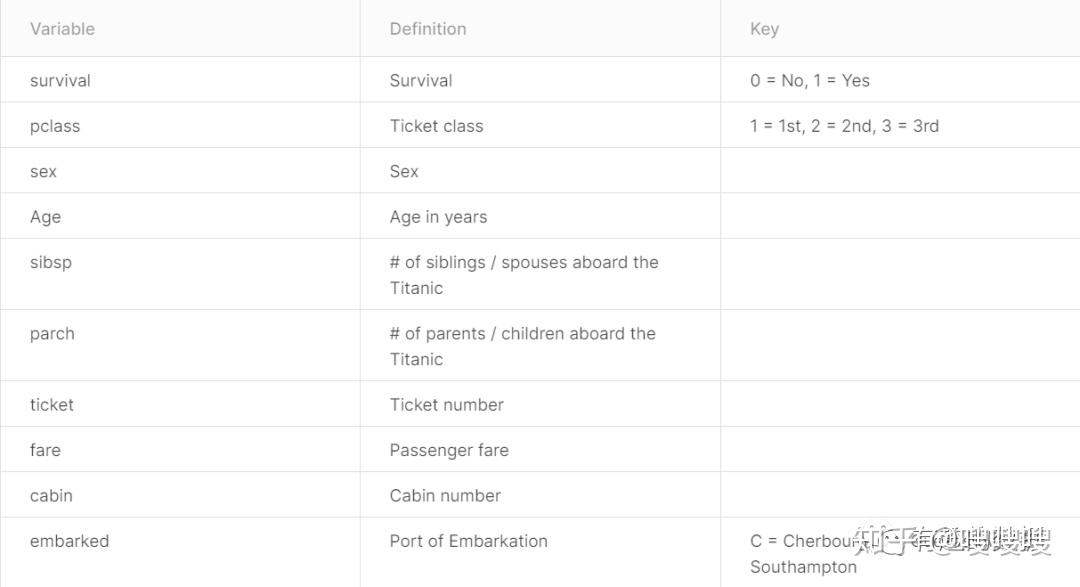Select the pclass variable cell
The height and width of the screenshot is (587, 1080).
pyautogui.click(x=55, y=126)
